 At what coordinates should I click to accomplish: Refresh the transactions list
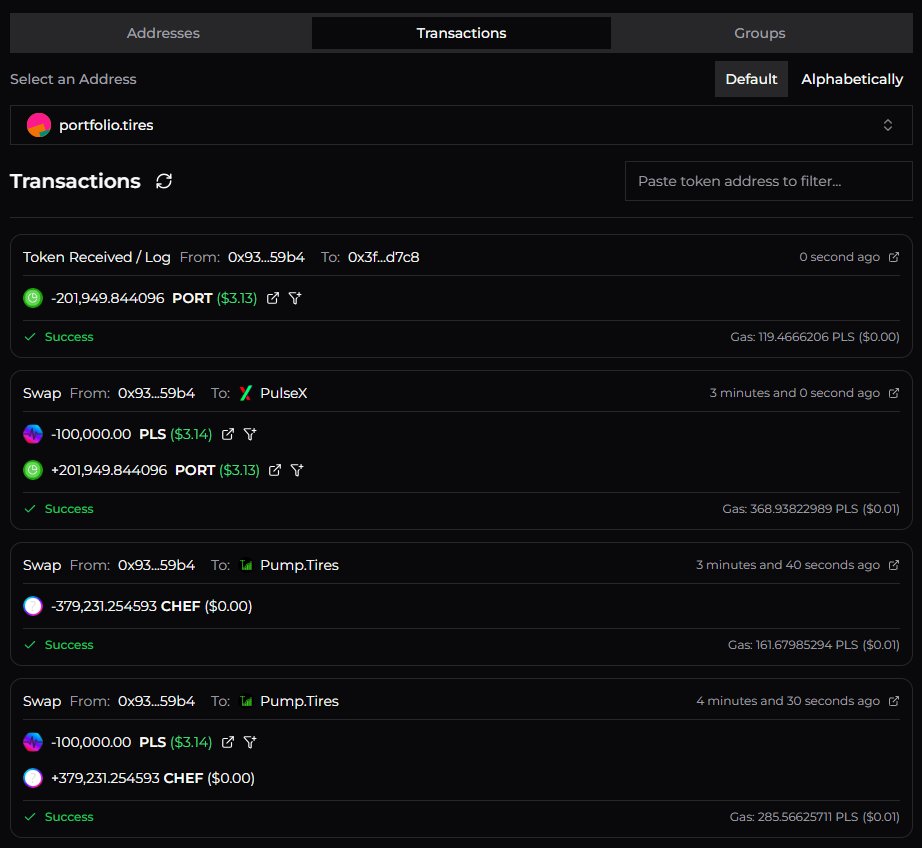(164, 181)
